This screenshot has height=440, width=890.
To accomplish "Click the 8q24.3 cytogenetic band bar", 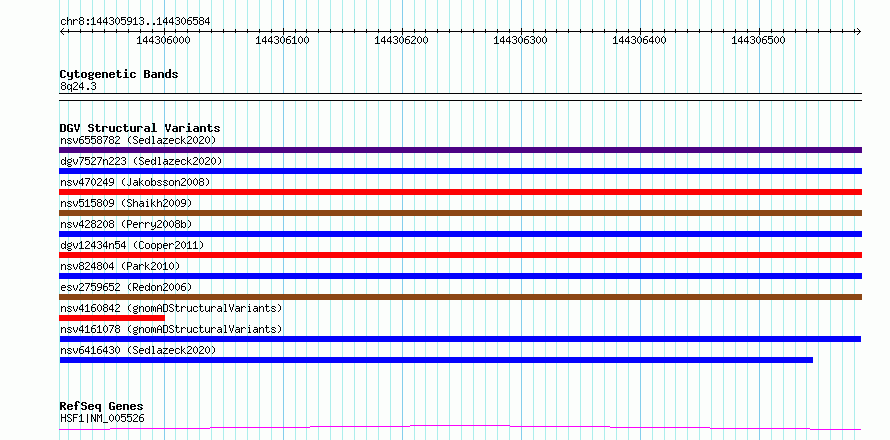I will pyautogui.click(x=460, y=97).
